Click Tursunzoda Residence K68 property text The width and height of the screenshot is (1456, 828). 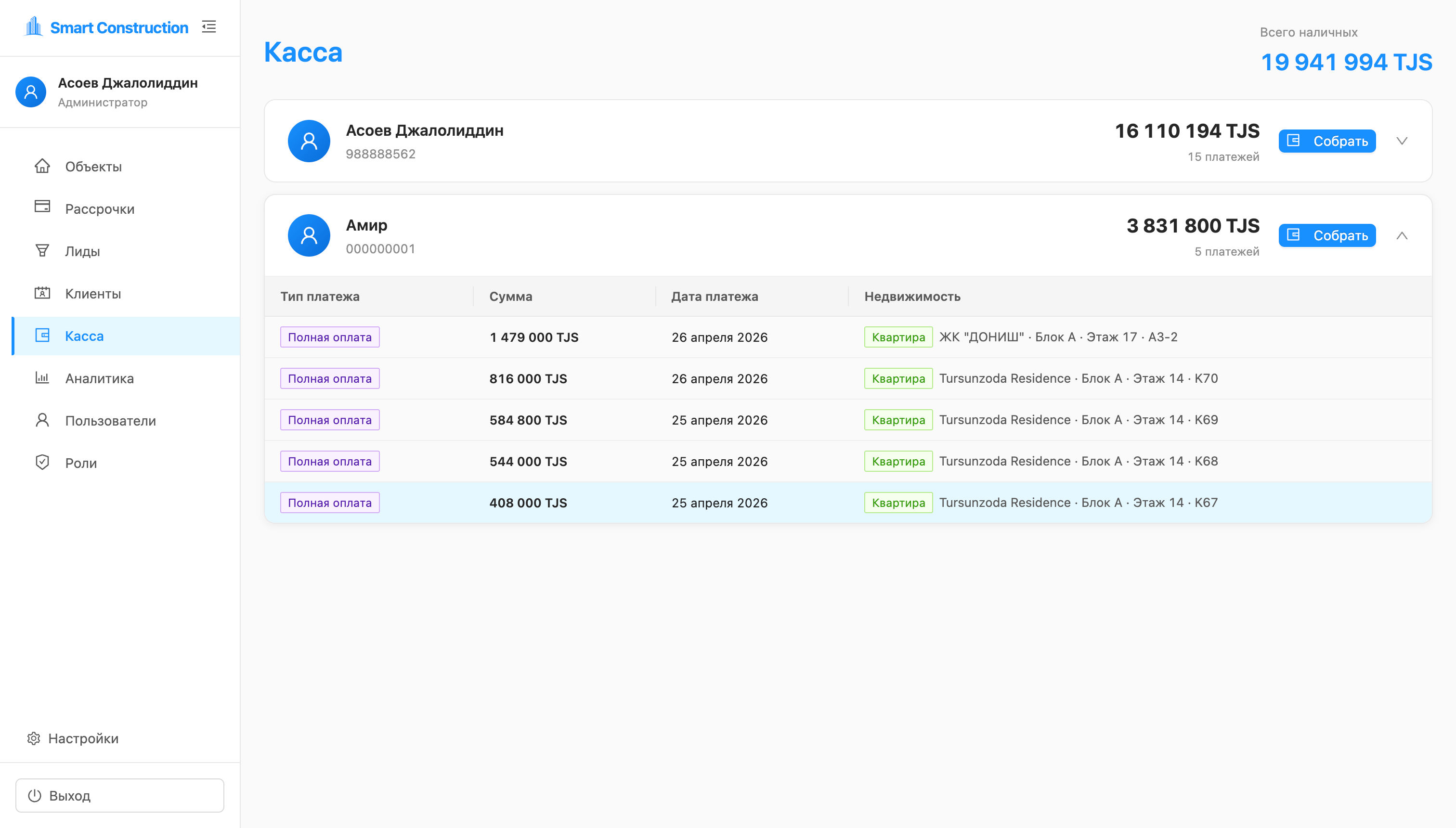click(1079, 461)
